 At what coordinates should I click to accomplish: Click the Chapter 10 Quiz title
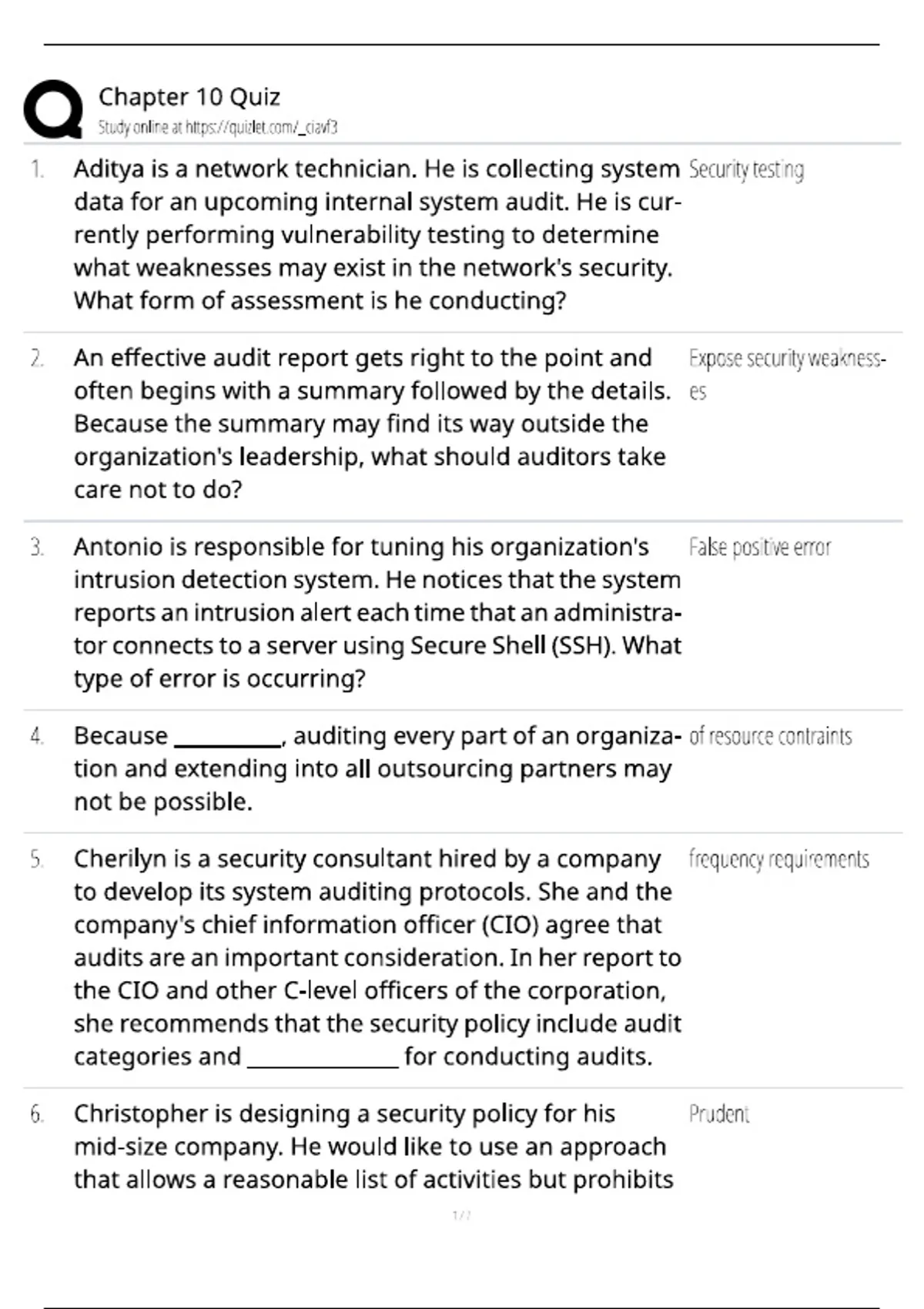click(189, 97)
